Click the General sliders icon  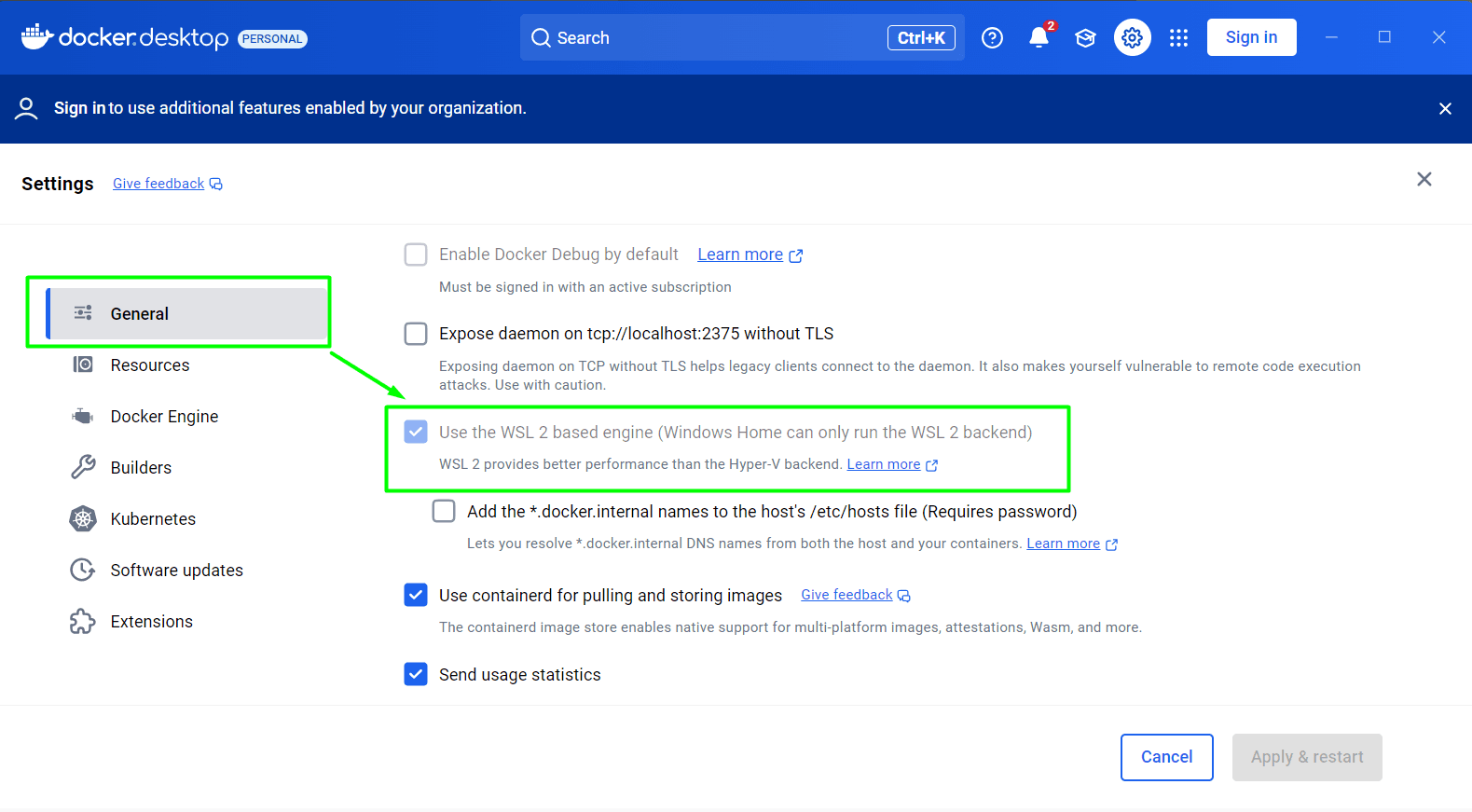tap(83, 313)
